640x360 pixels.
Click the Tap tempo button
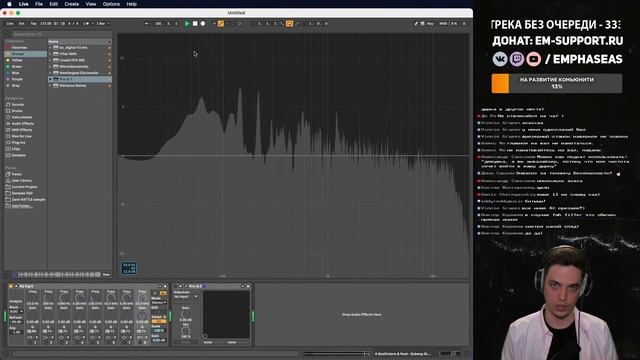(x=33, y=24)
